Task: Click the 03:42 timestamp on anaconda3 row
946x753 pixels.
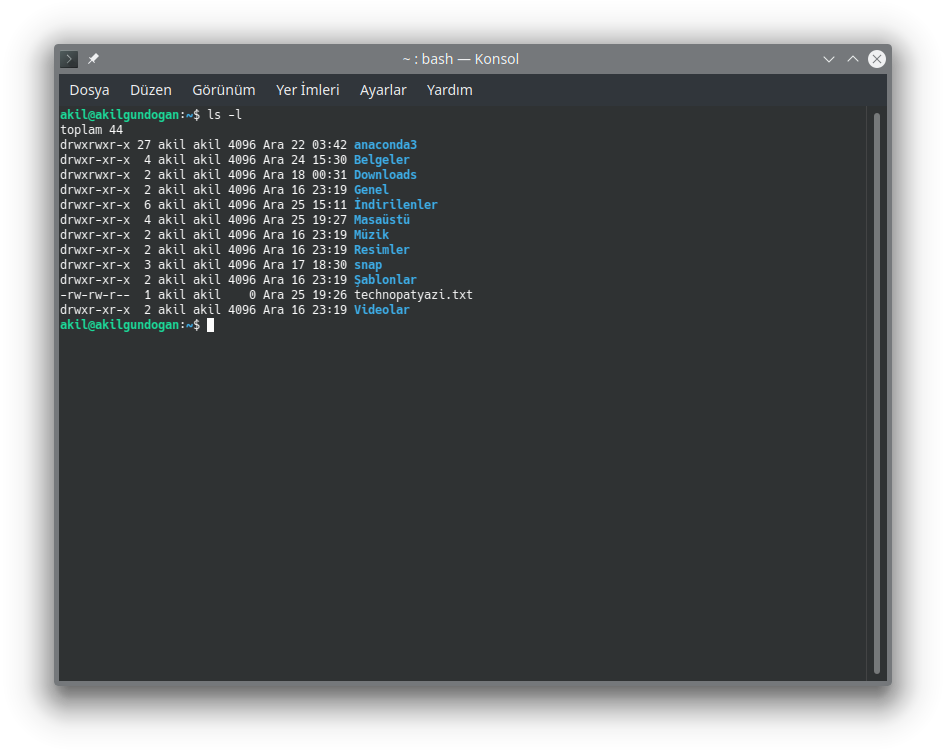Action: click(329, 145)
